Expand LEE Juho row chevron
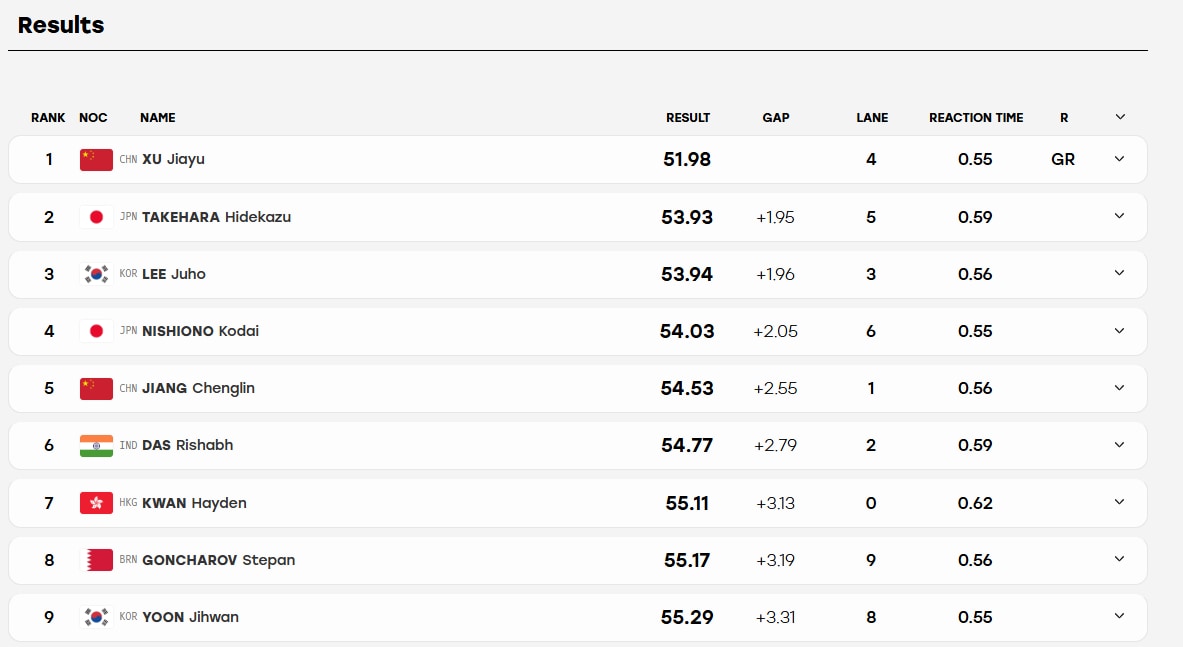The height and width of the screenshot is (647, 1183). (x=1120, y=273)
